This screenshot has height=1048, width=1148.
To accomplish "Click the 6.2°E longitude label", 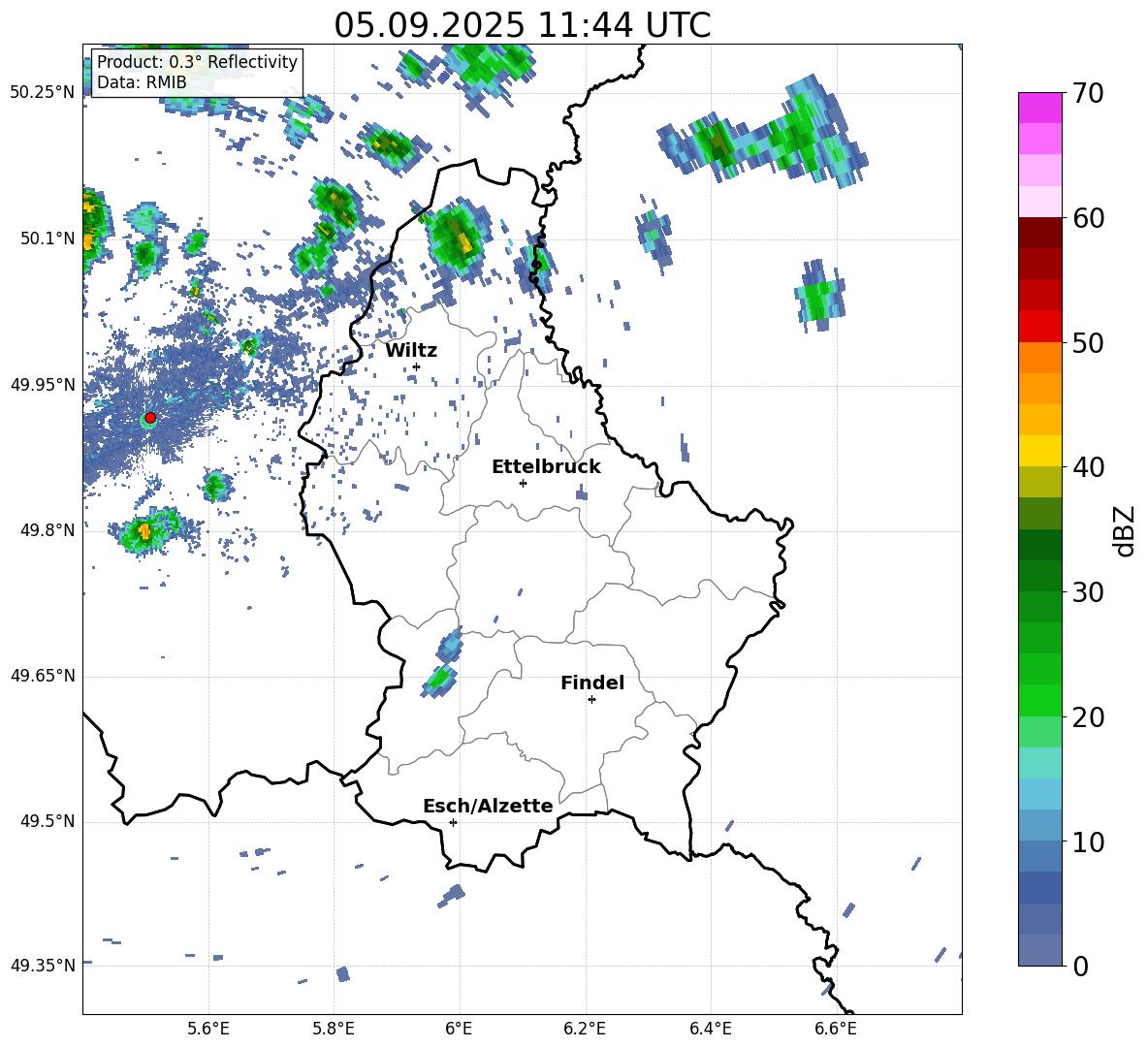I will [x=585, y=1029].
